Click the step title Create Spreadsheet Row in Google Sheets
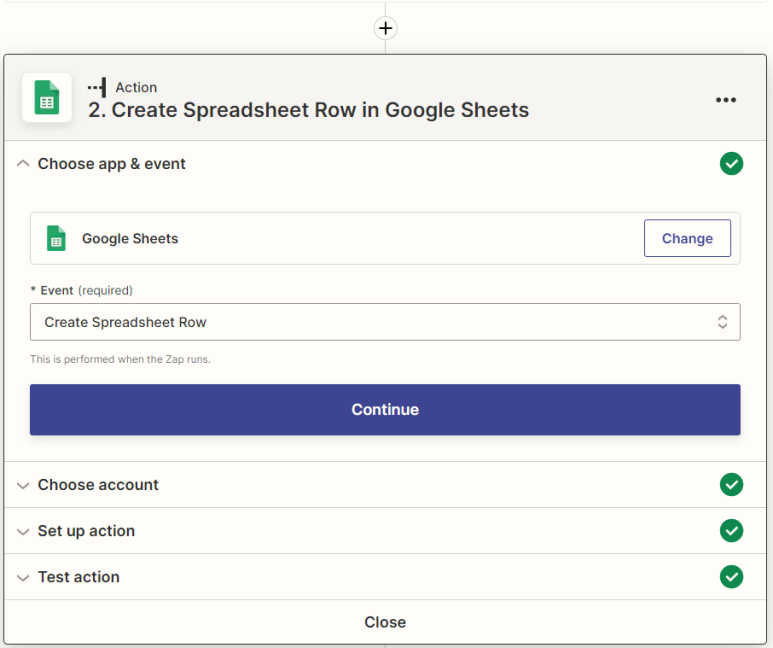 pos(308,110)
